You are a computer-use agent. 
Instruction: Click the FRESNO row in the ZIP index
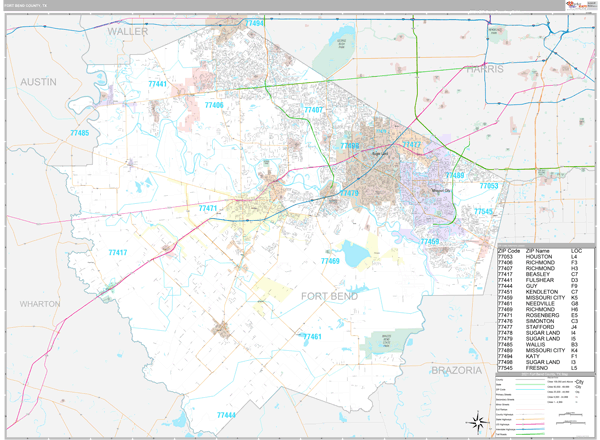tap(537, 368)
